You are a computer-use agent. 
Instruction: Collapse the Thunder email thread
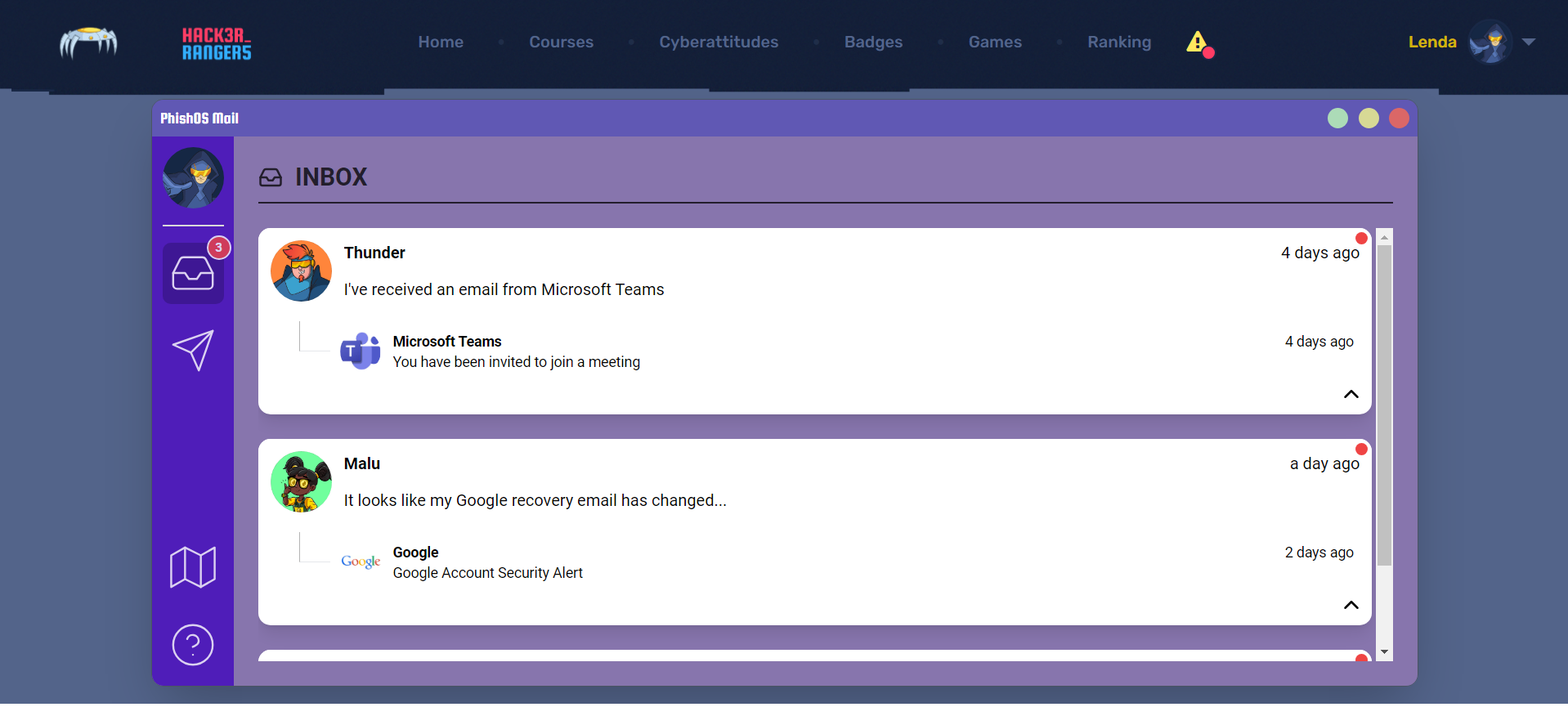point(1351,394)
